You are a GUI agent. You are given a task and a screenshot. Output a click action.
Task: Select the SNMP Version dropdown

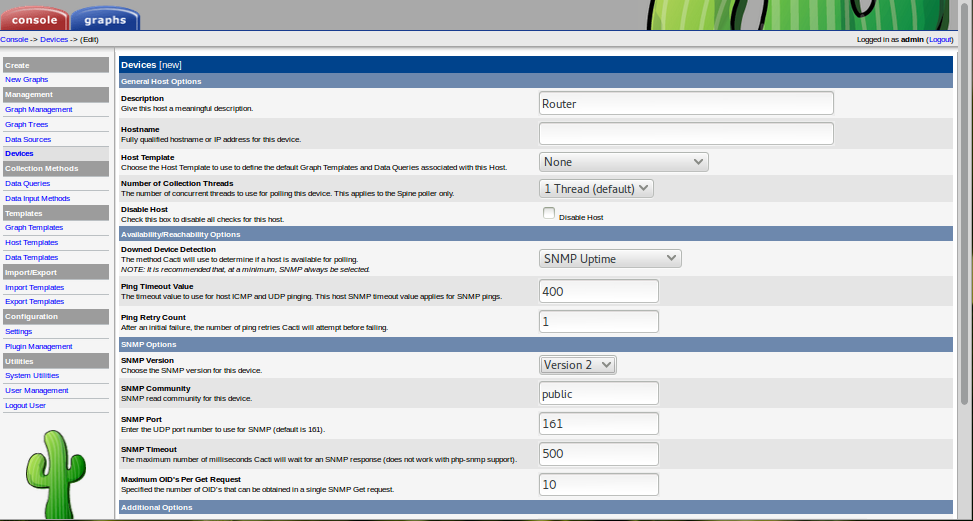tap(578, 365)
